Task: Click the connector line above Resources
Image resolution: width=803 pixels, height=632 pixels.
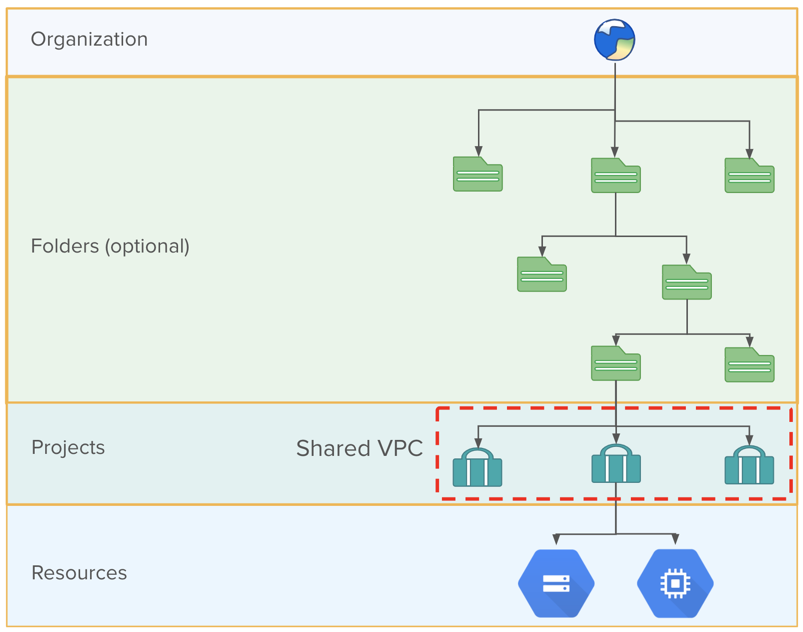Action: click(x=615, y=520)
